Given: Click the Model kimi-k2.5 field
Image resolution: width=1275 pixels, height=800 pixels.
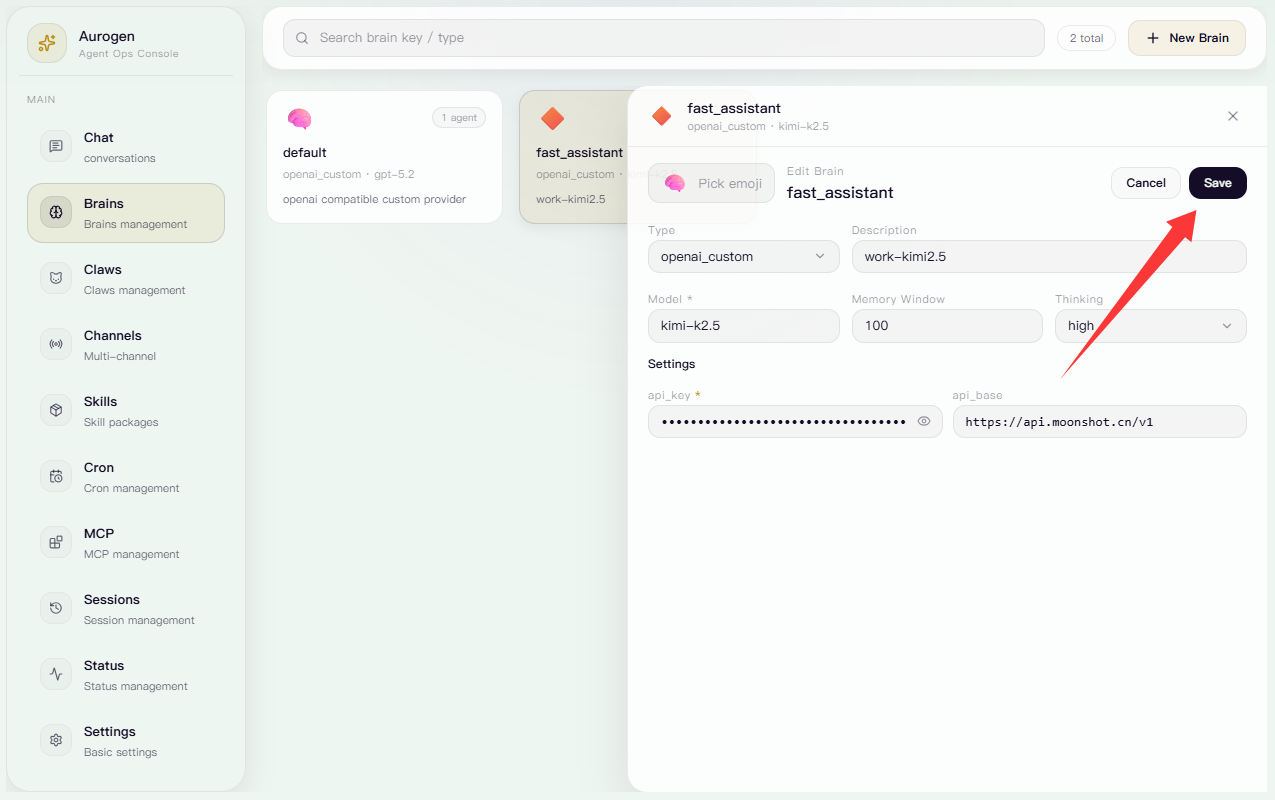Looking at the screenshot, I should pyautogui.click(x=744, y=325).
